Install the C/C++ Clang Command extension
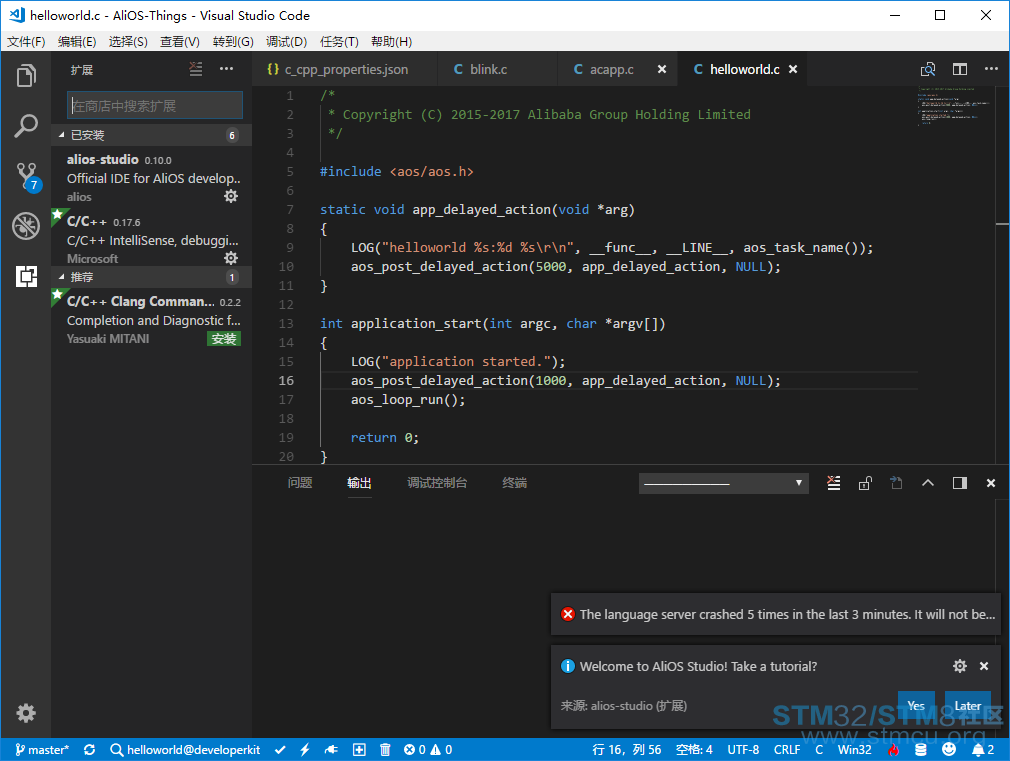This screenshot has height=761, width=1010. [x=224, y=339]
